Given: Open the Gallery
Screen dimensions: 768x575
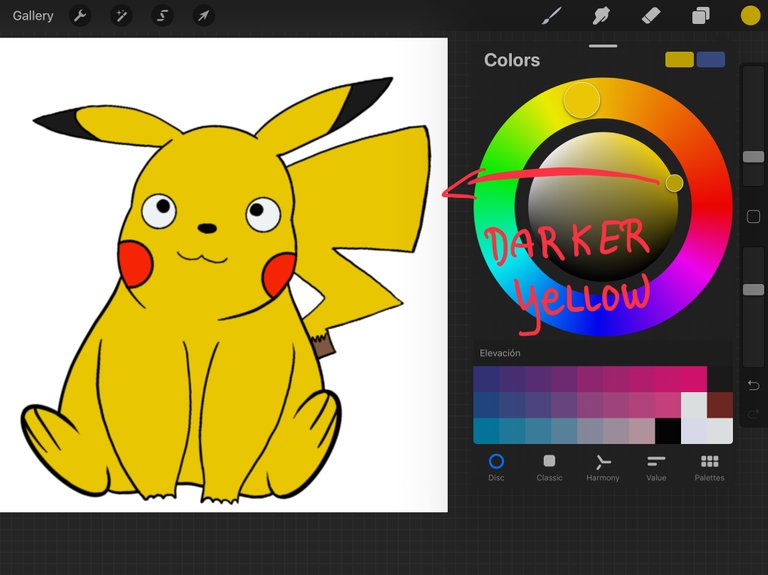Looking at the screenshot, I should (x=33, y=16).
